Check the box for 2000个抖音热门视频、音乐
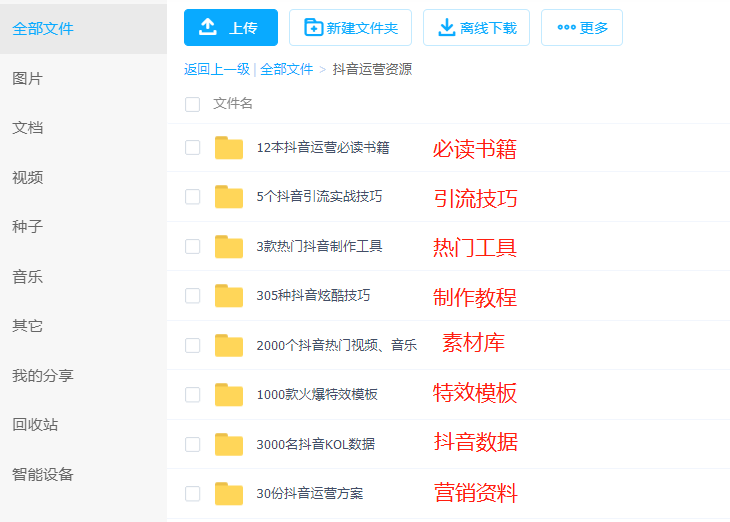Image resolution: width=730 pixels, height=522 pixels. [x=192, y=346]
